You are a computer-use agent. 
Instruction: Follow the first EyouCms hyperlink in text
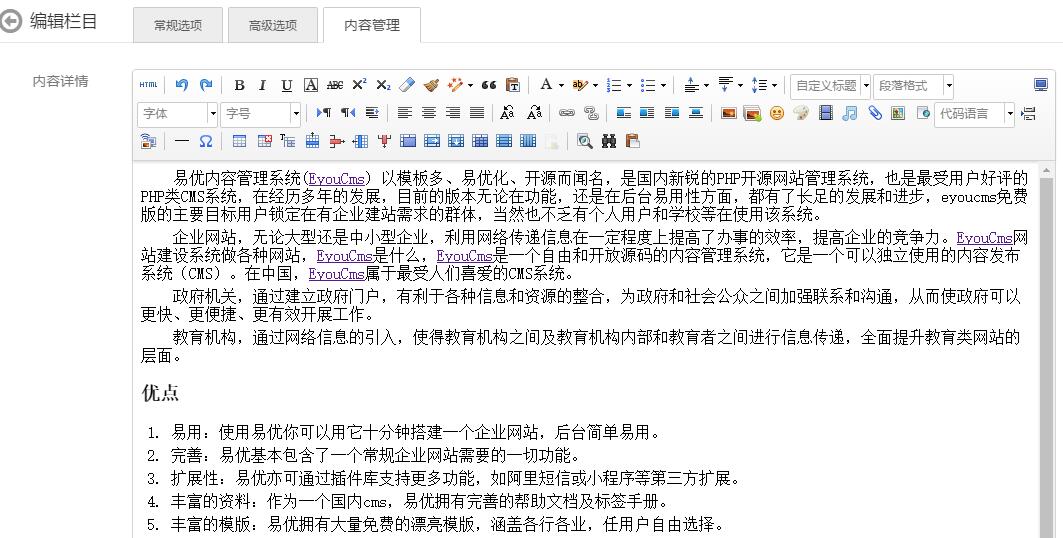[x=336, y=180]
